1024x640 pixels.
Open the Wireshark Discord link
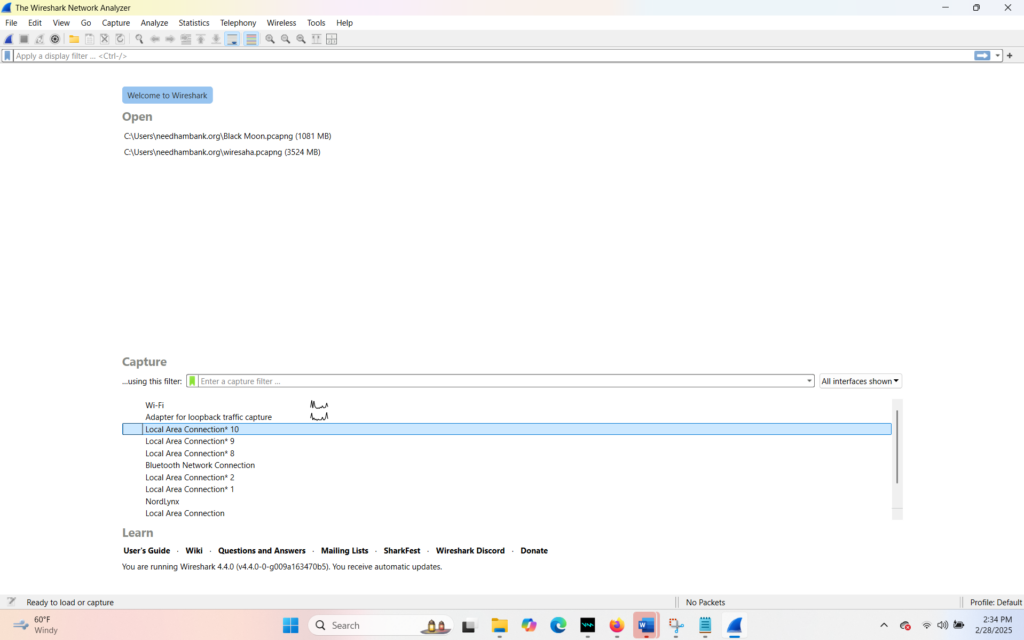(x=470, y=551)
